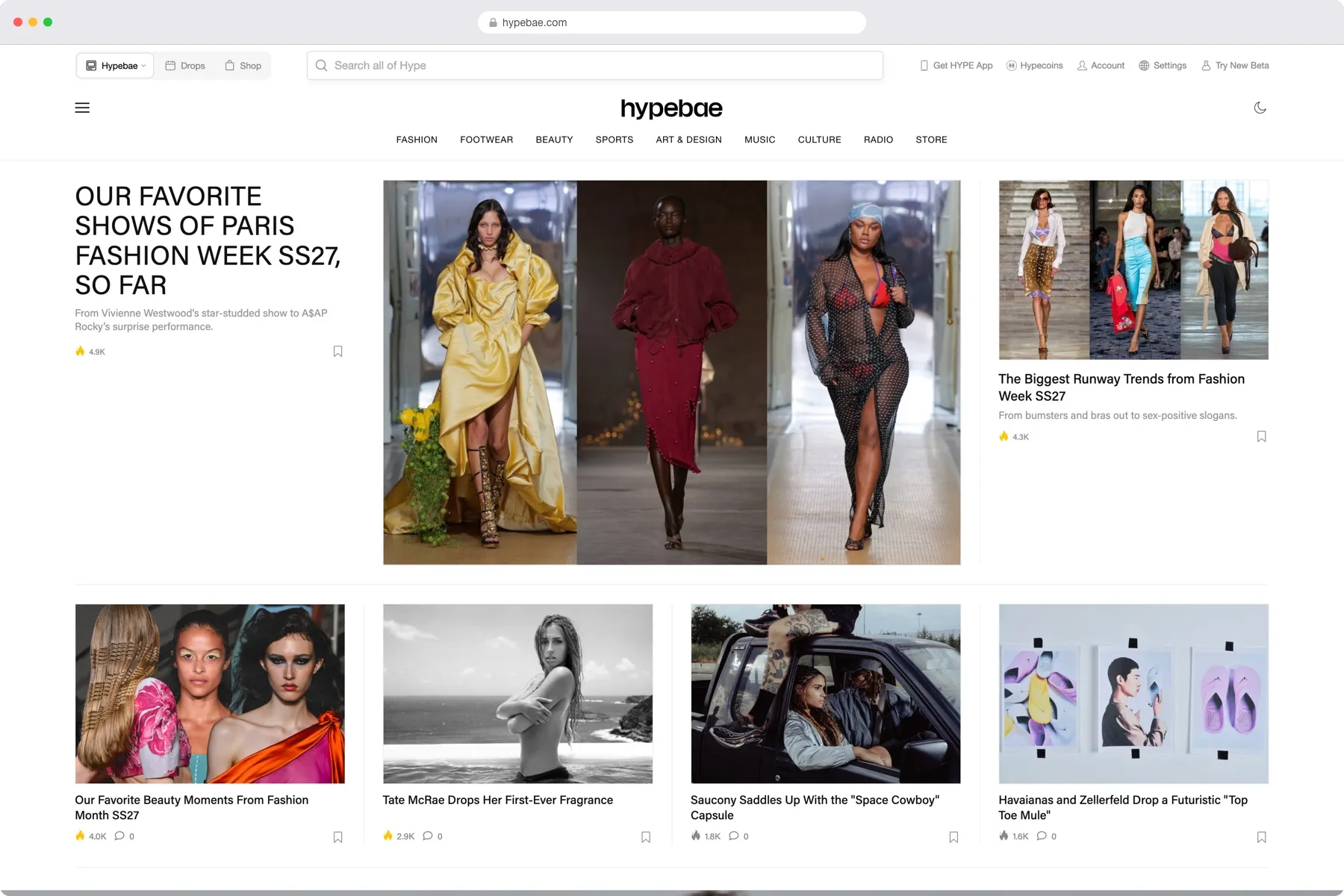The height and width of the screenshot is (896, 1344).
Task: Open the Account menu
Action: point(1101,66)
